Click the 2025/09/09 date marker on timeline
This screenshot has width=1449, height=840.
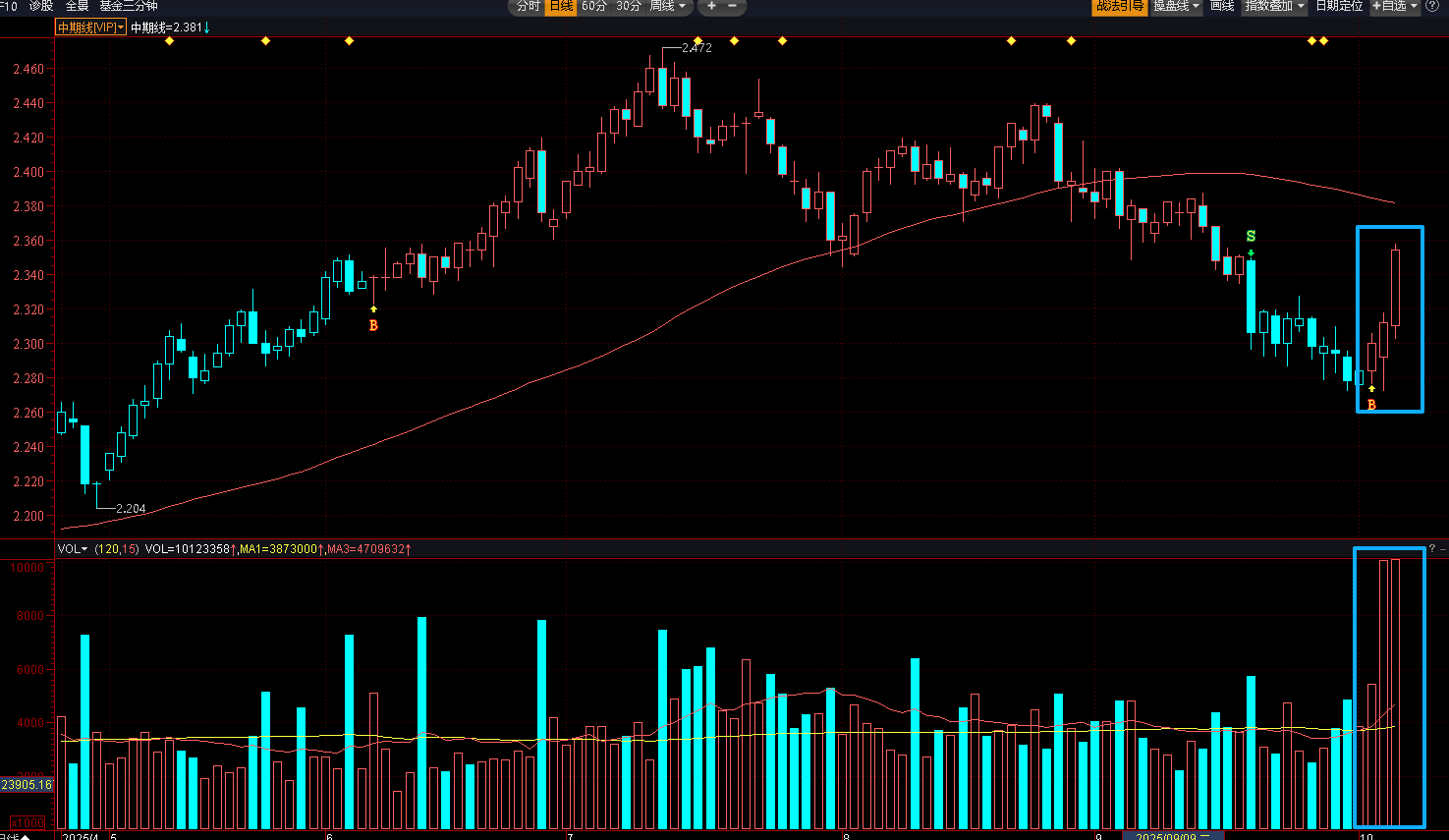click(1169, 836)
